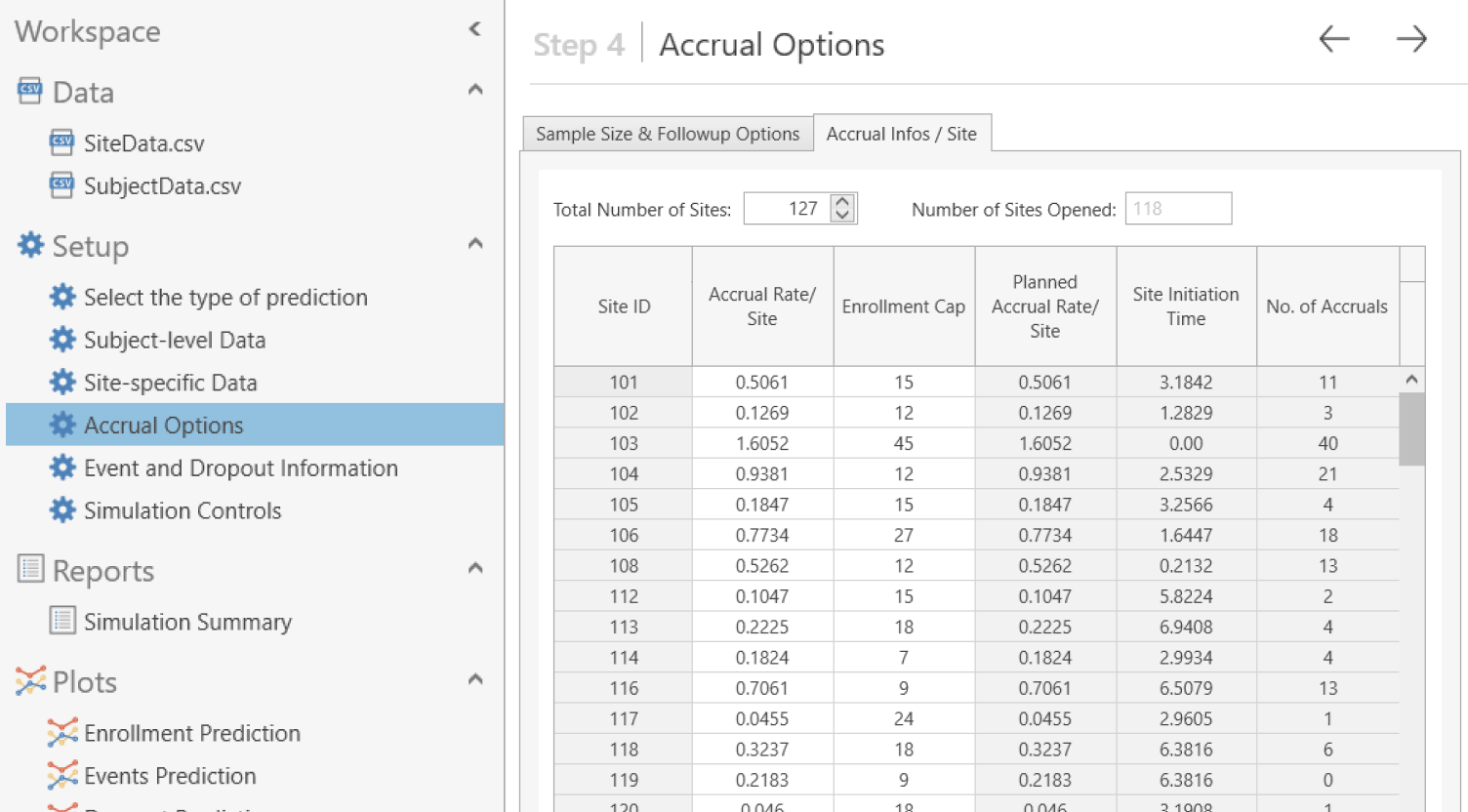1468x812 pixels.
Task: Click the table scrollbar up arrow
Action: [x=1411, y=379]
